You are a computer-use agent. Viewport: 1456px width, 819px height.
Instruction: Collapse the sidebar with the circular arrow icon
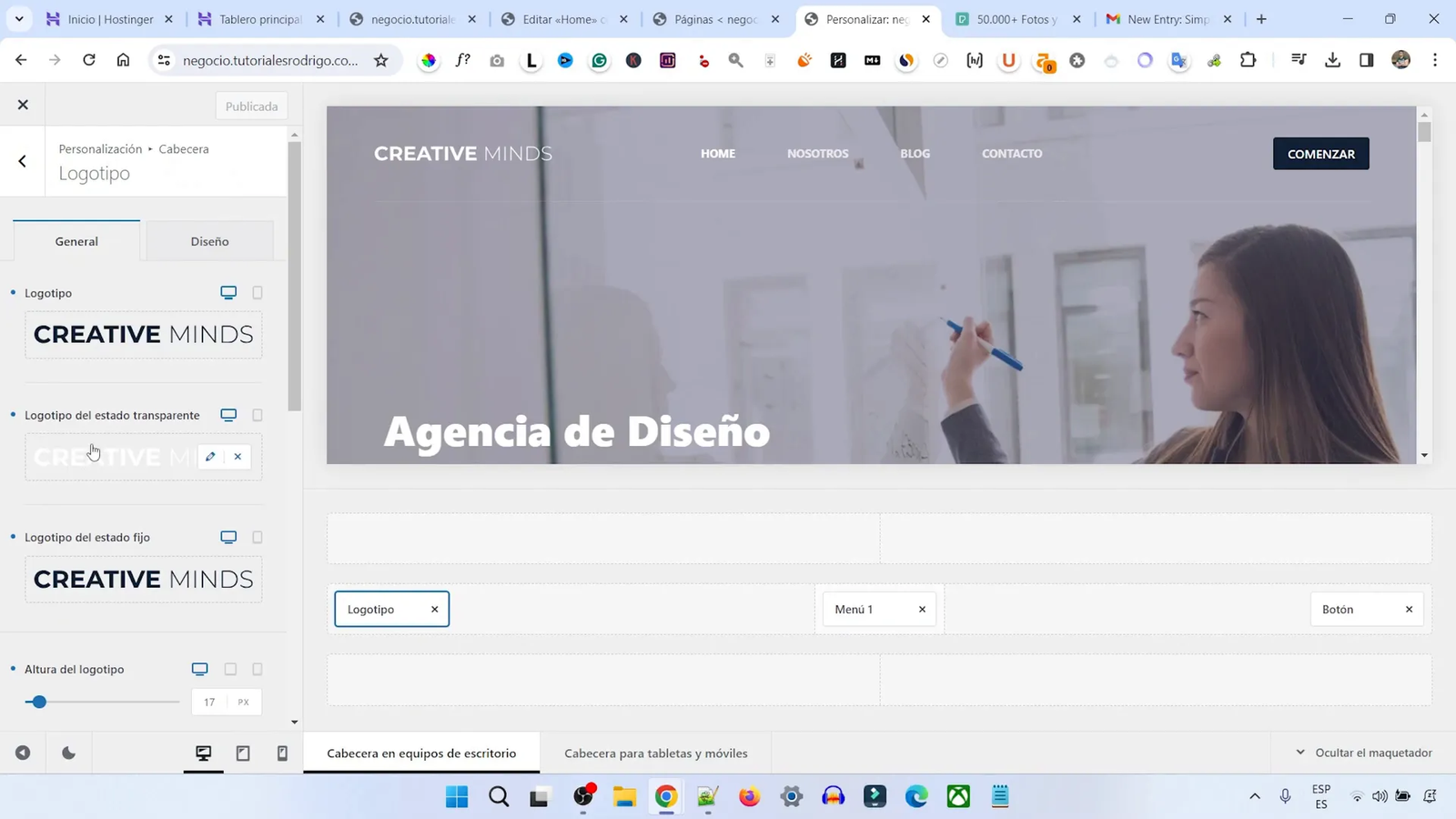coord(24,753)
